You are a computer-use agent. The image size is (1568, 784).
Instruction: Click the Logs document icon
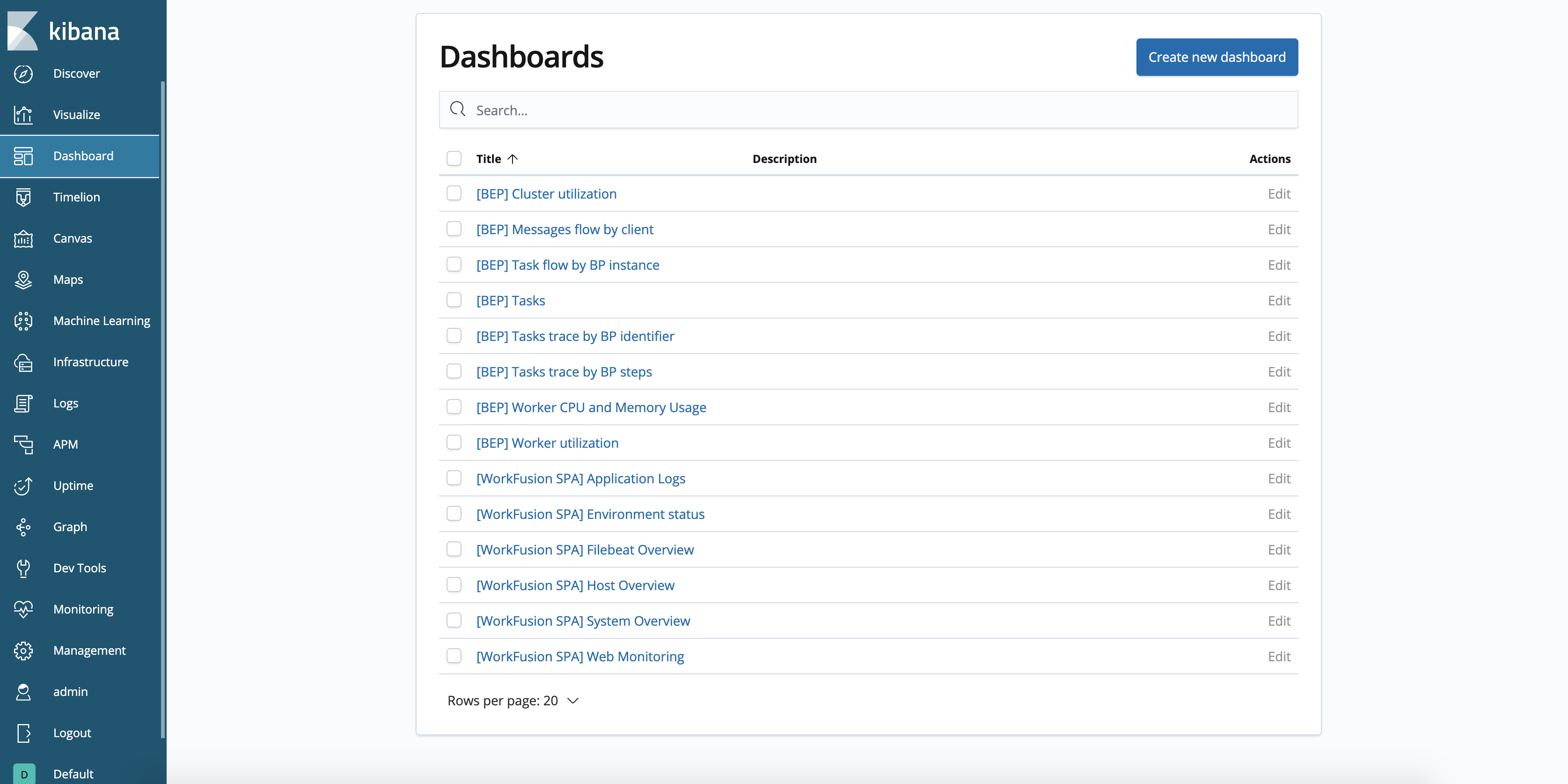pyautogui.click(x=23, y=403)
